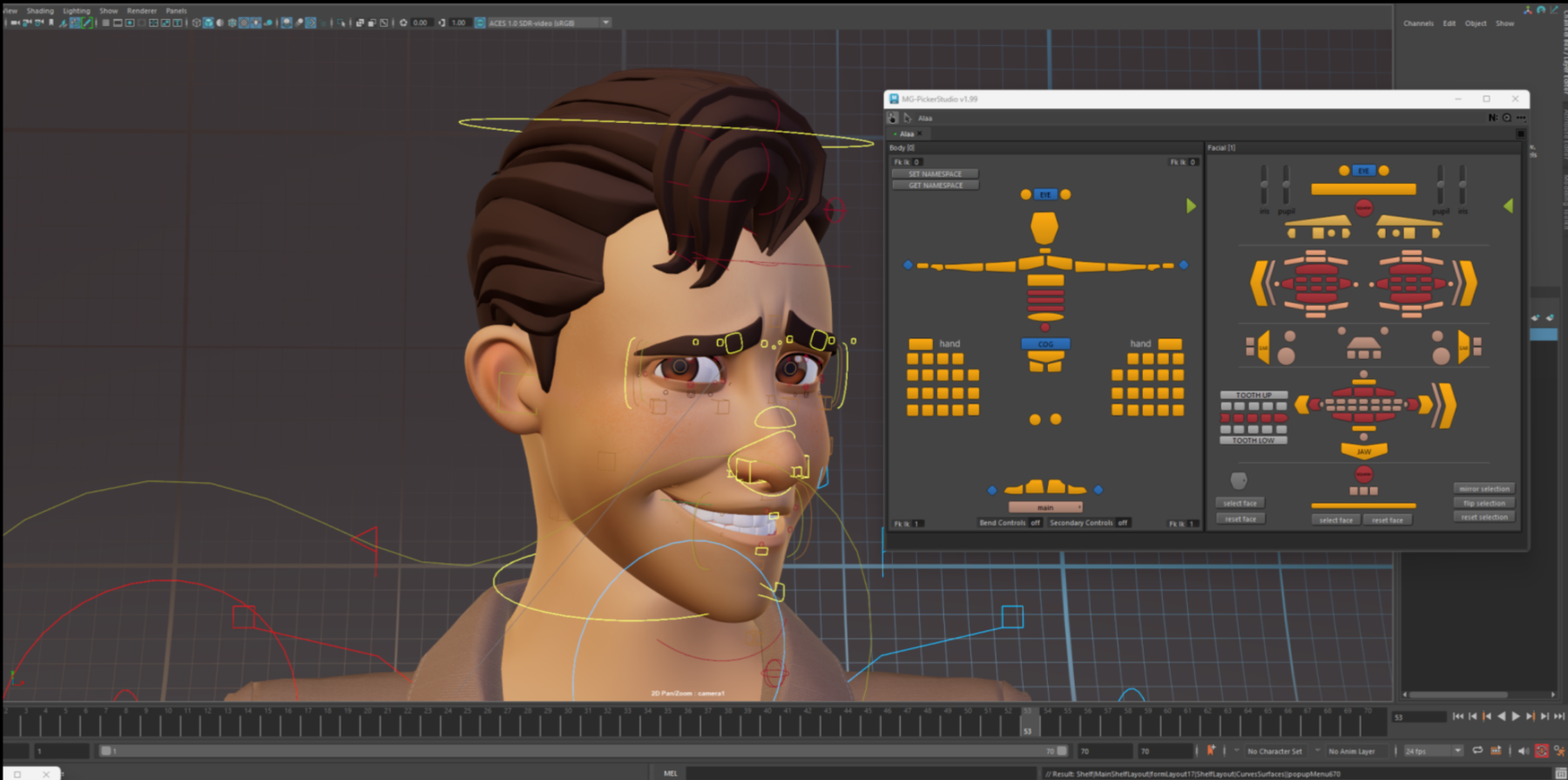Screen dimensions: 1568x780
Task: Adjust the right iris slider
Action: [1463, 185]
